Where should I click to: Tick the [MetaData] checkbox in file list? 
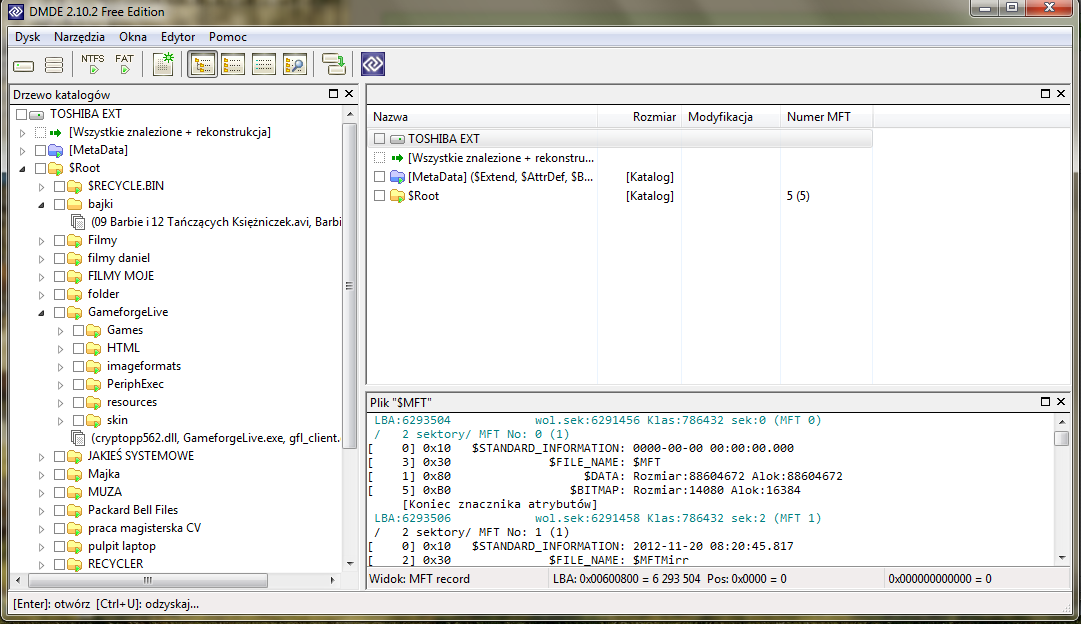[379, 177]
